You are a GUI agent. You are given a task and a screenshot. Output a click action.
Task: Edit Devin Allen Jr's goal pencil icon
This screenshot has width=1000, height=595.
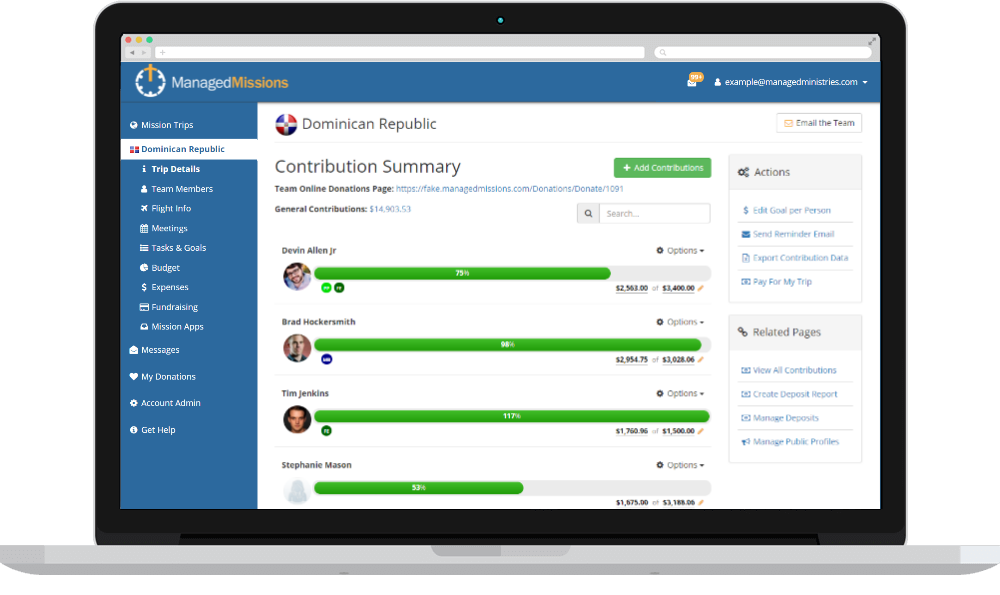700,288
